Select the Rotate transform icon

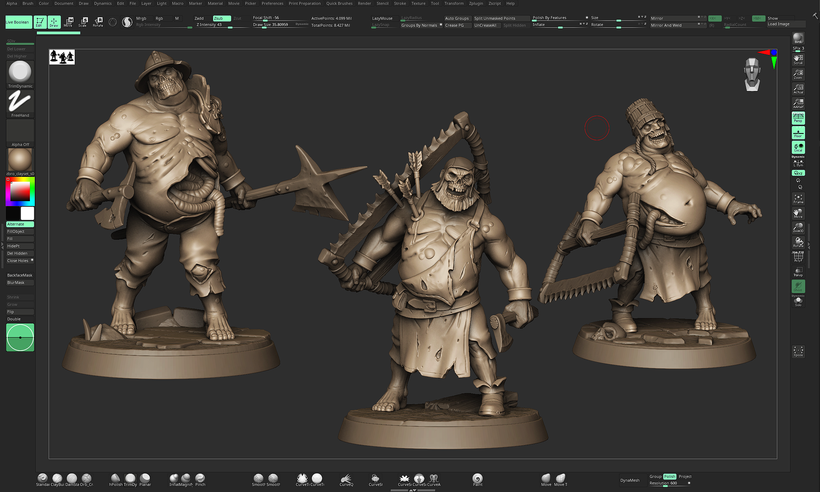click(97, 20)
